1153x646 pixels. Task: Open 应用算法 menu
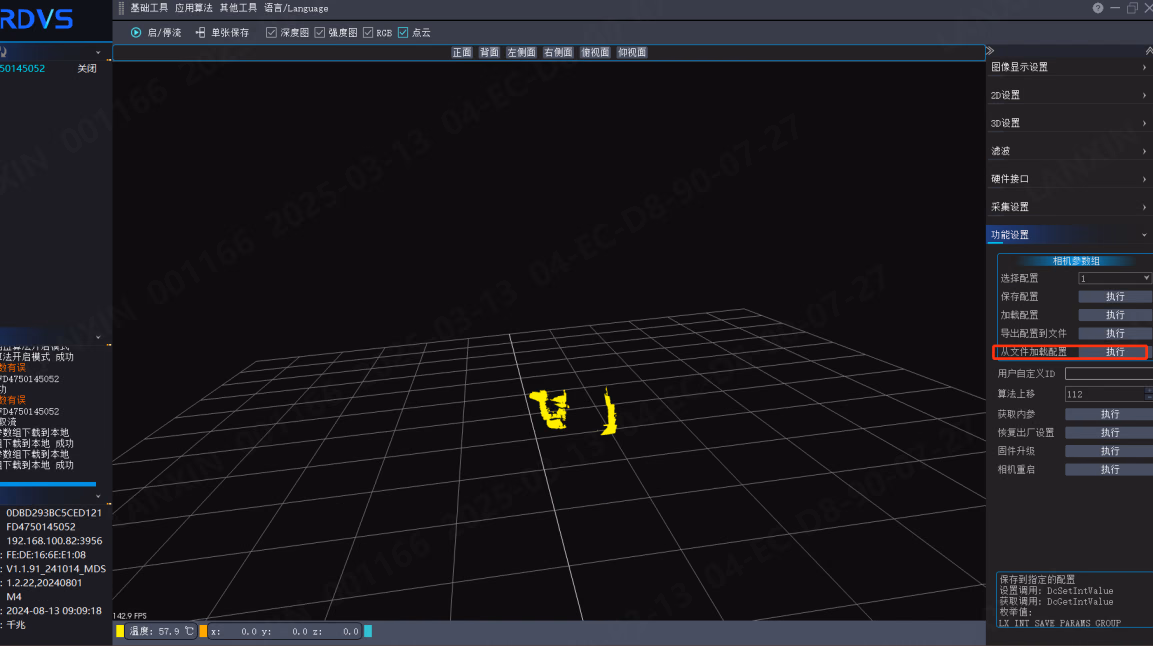tap(194, 8)
